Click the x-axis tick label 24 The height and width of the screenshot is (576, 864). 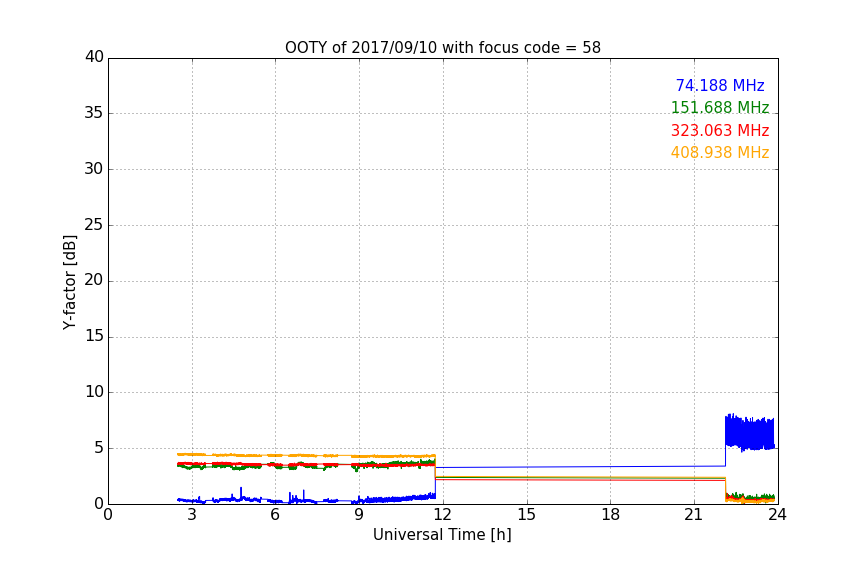click(777, 515)
